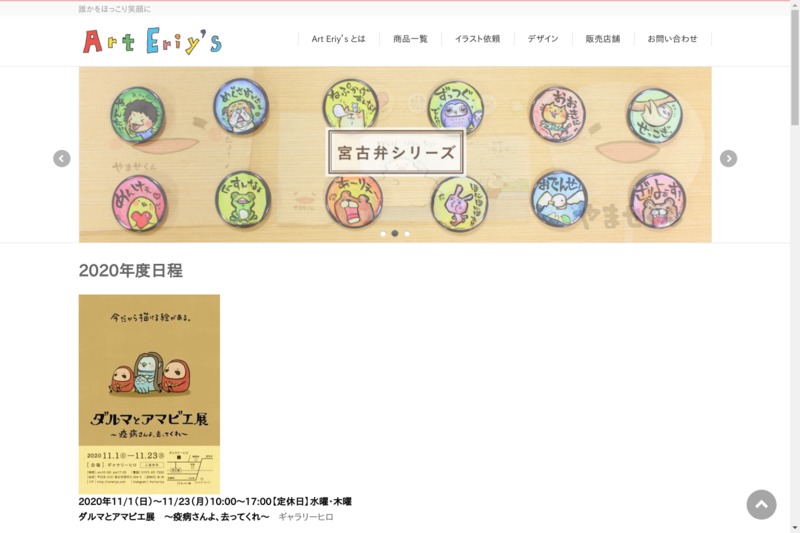Go to the イラスト依頼 page

click(478, 39)
